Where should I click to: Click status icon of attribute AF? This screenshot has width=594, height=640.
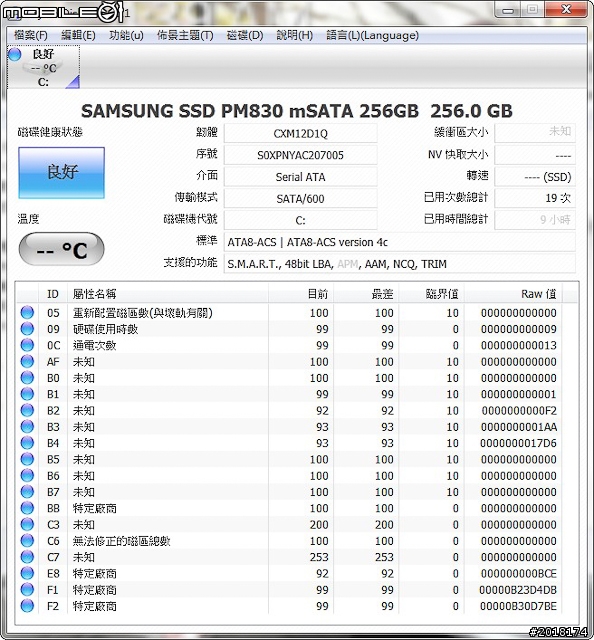tap(27, 362)
